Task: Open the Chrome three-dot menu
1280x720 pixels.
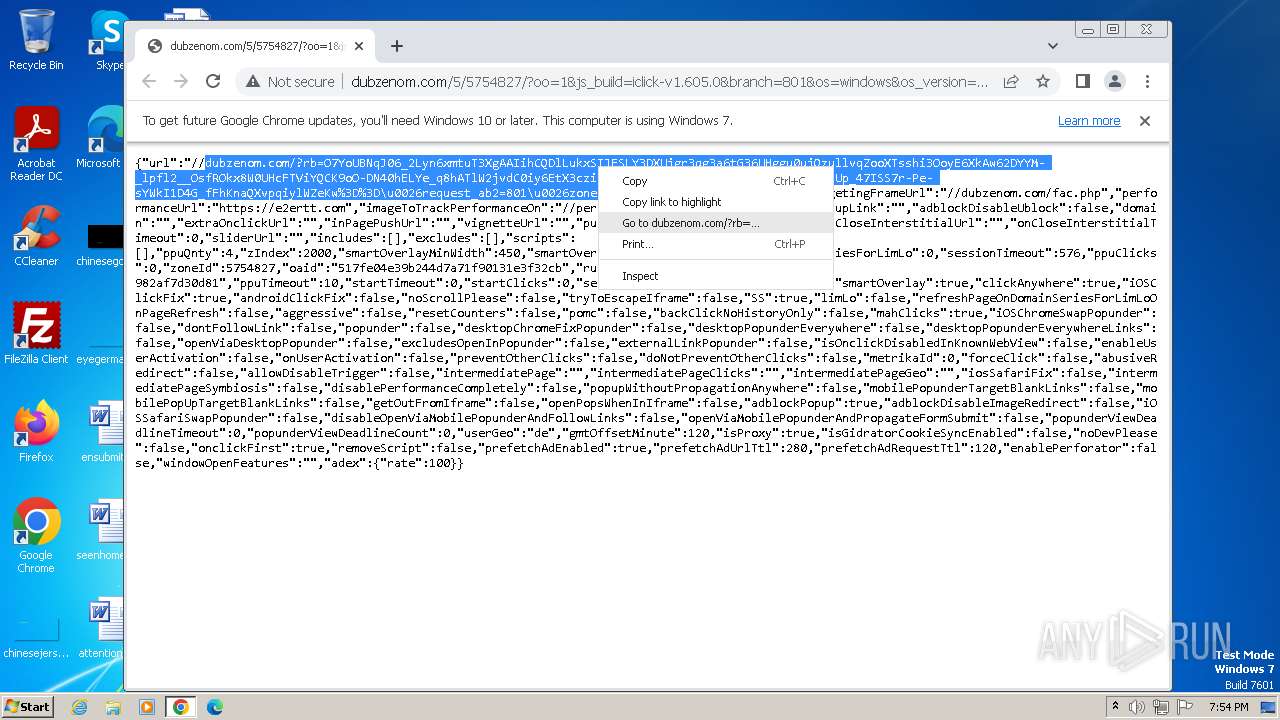Action: click(x=1147, y=81)
